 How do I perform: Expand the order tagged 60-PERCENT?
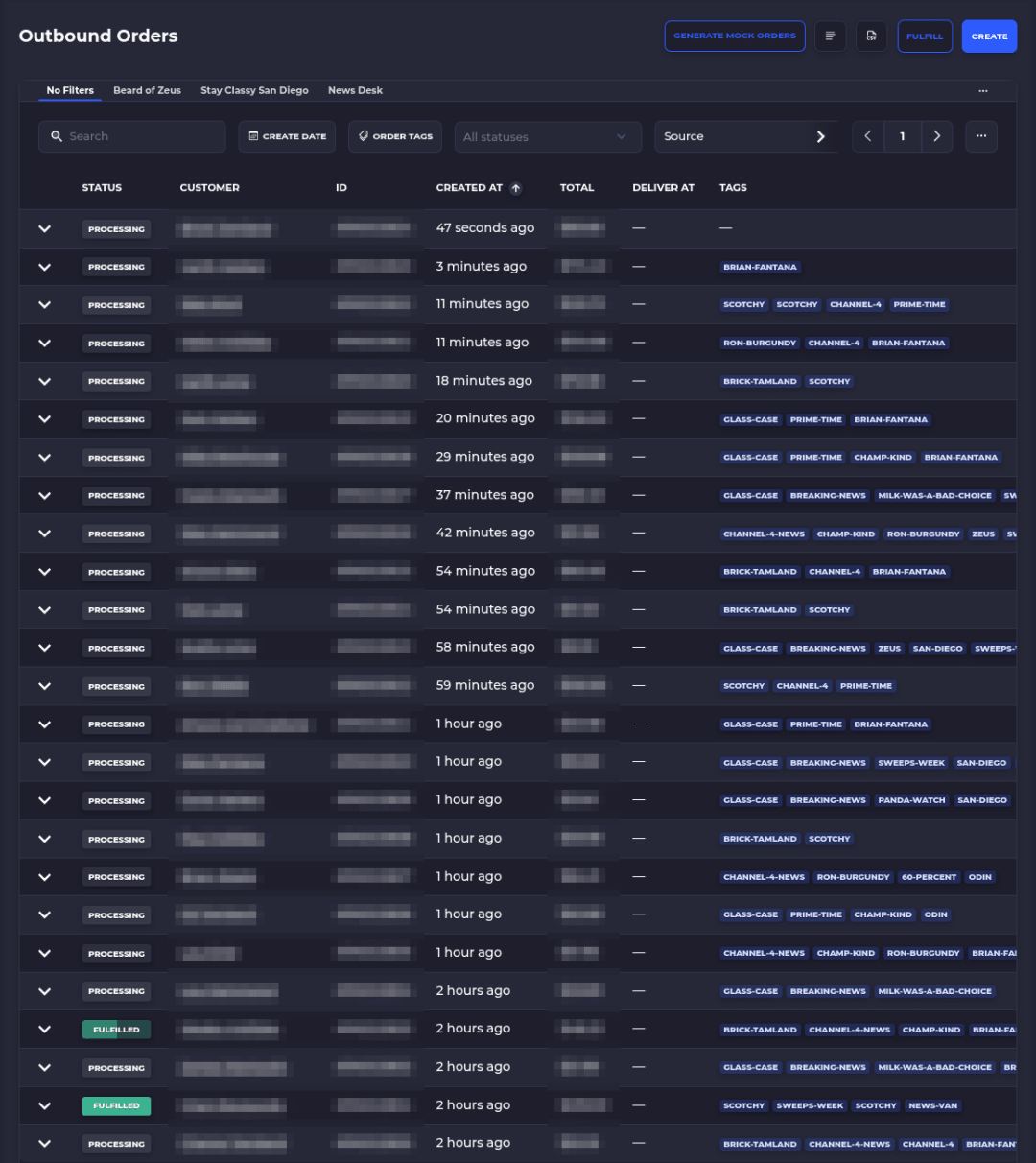pos(44,877)
